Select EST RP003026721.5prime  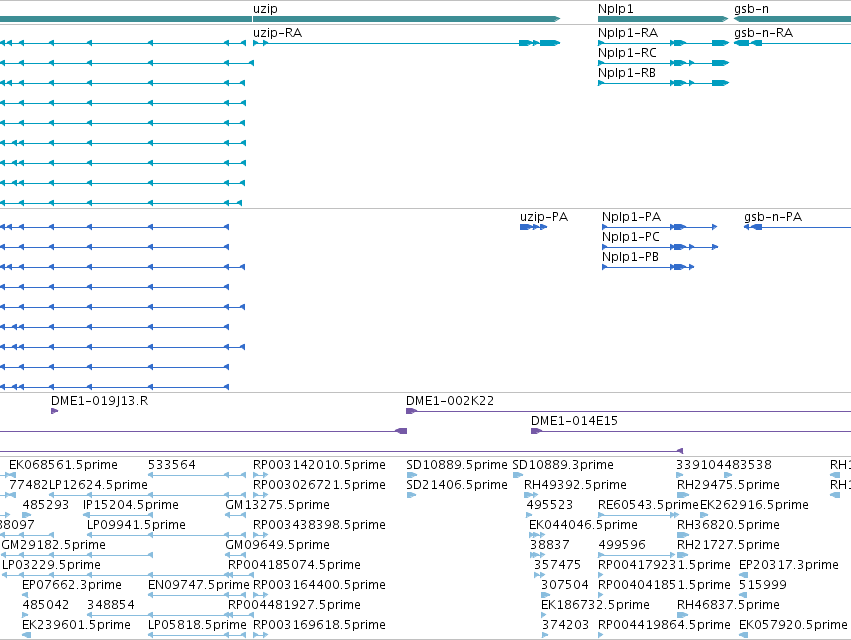(x=319, y=485)
